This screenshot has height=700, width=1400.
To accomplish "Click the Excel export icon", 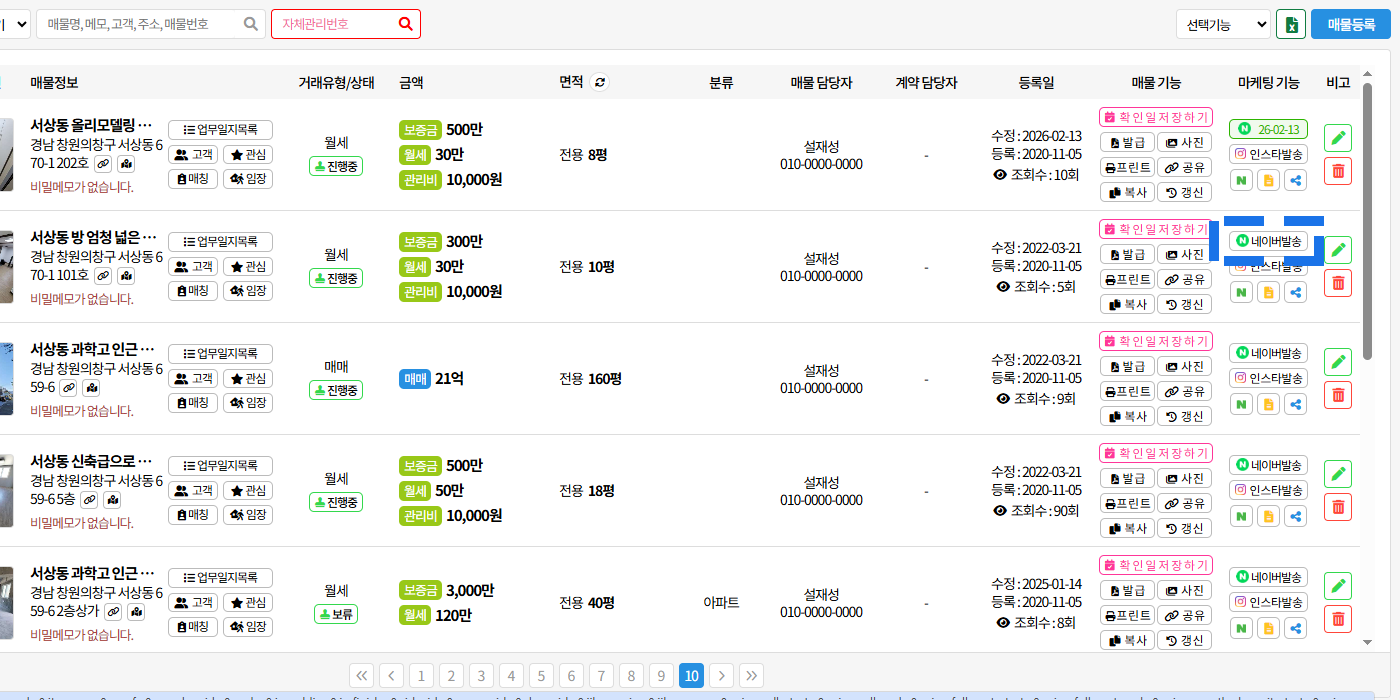I will coord(1291,25).
